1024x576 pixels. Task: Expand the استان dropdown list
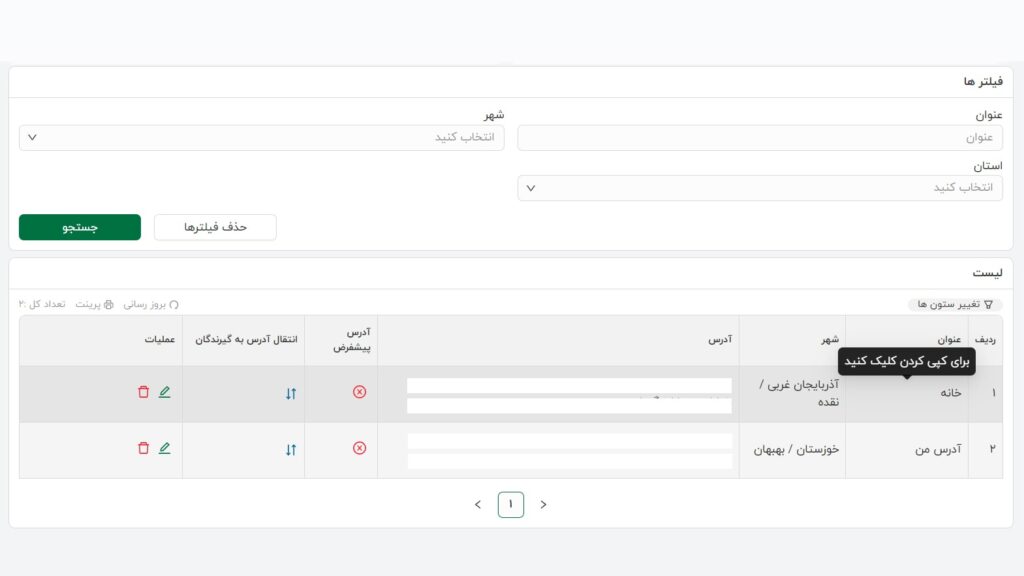point(760,187)
